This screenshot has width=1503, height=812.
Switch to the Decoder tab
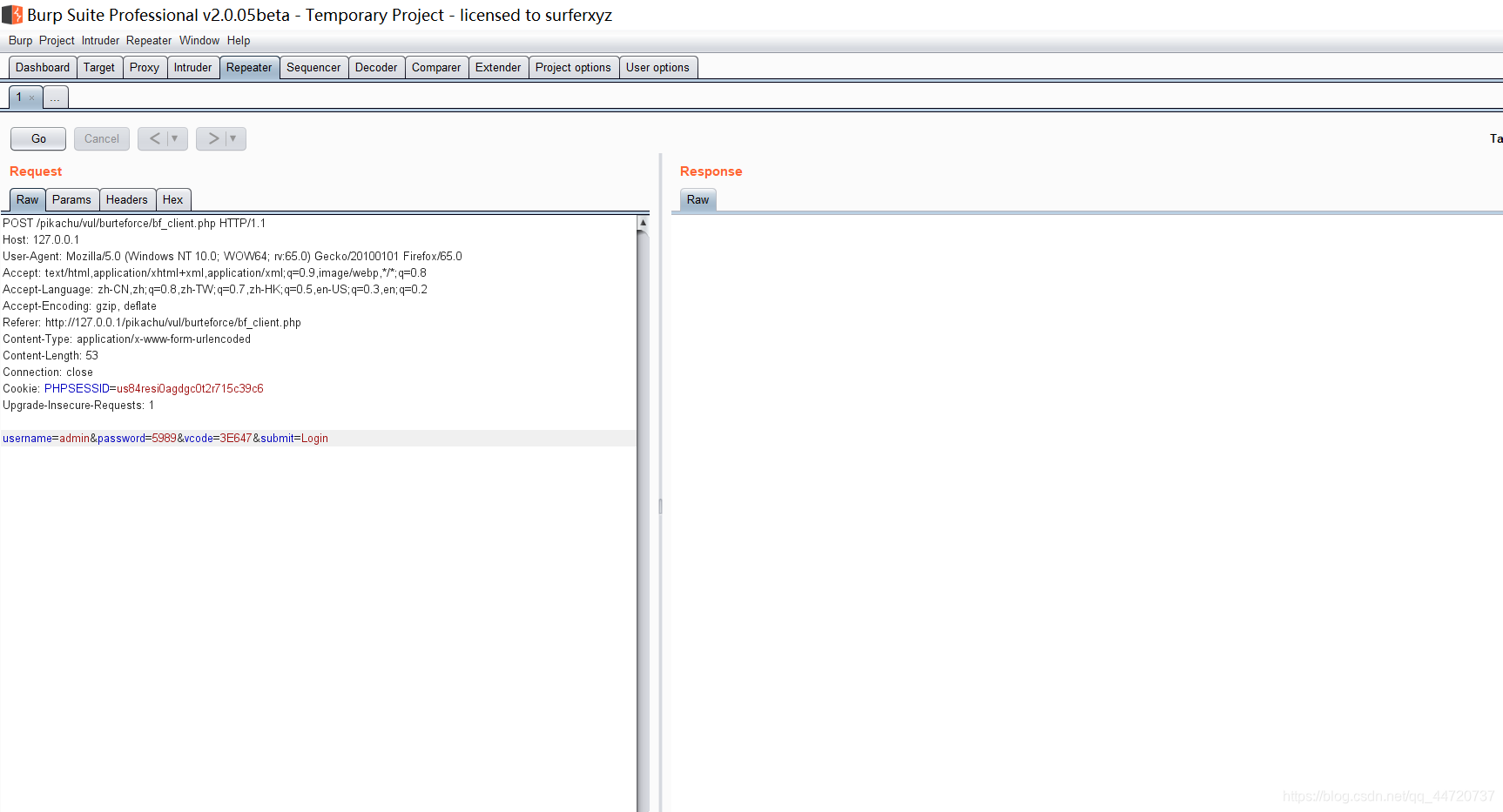[376, 67]
